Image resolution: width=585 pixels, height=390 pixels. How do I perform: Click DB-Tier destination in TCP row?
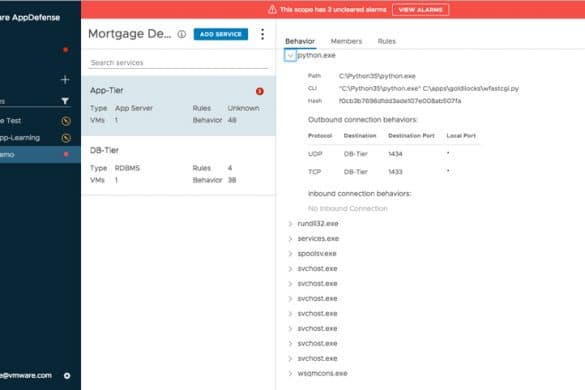coord(356,172)
